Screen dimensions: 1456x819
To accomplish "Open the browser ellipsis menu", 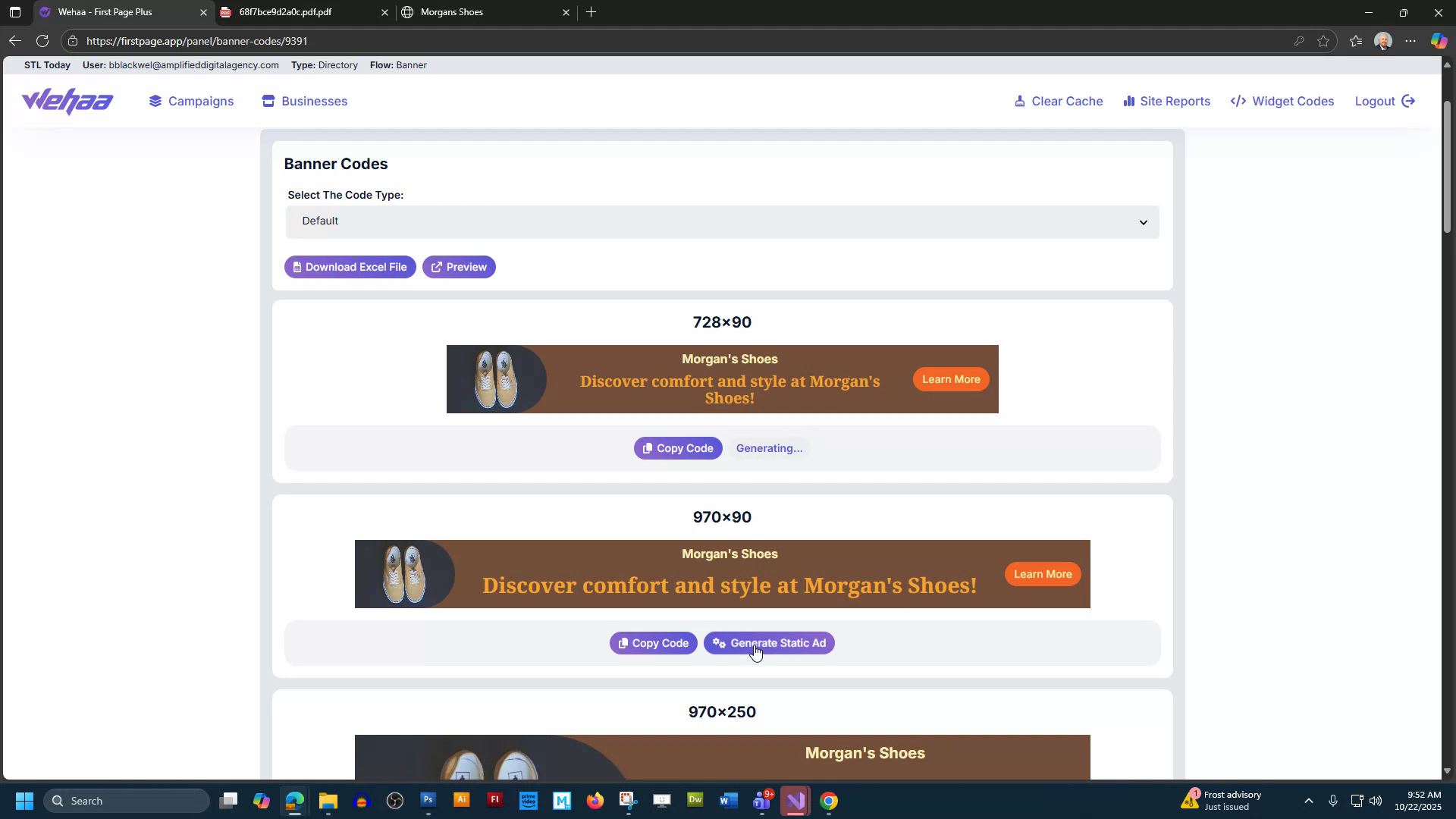I will pos(1410,40).
